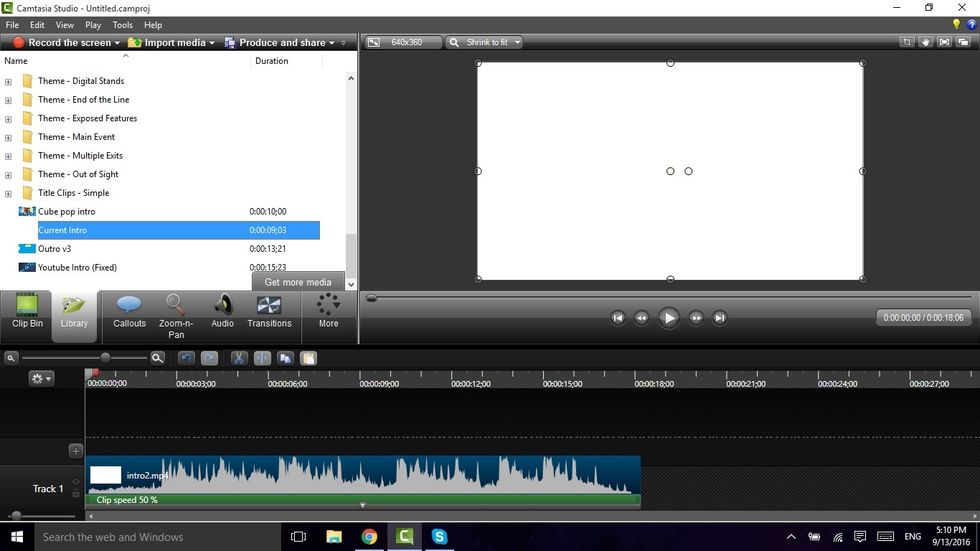The width and height of the screenshot is (980, 551).
Task: Toggle Track 1 visibility eye
Action: [x=76, y=482]
